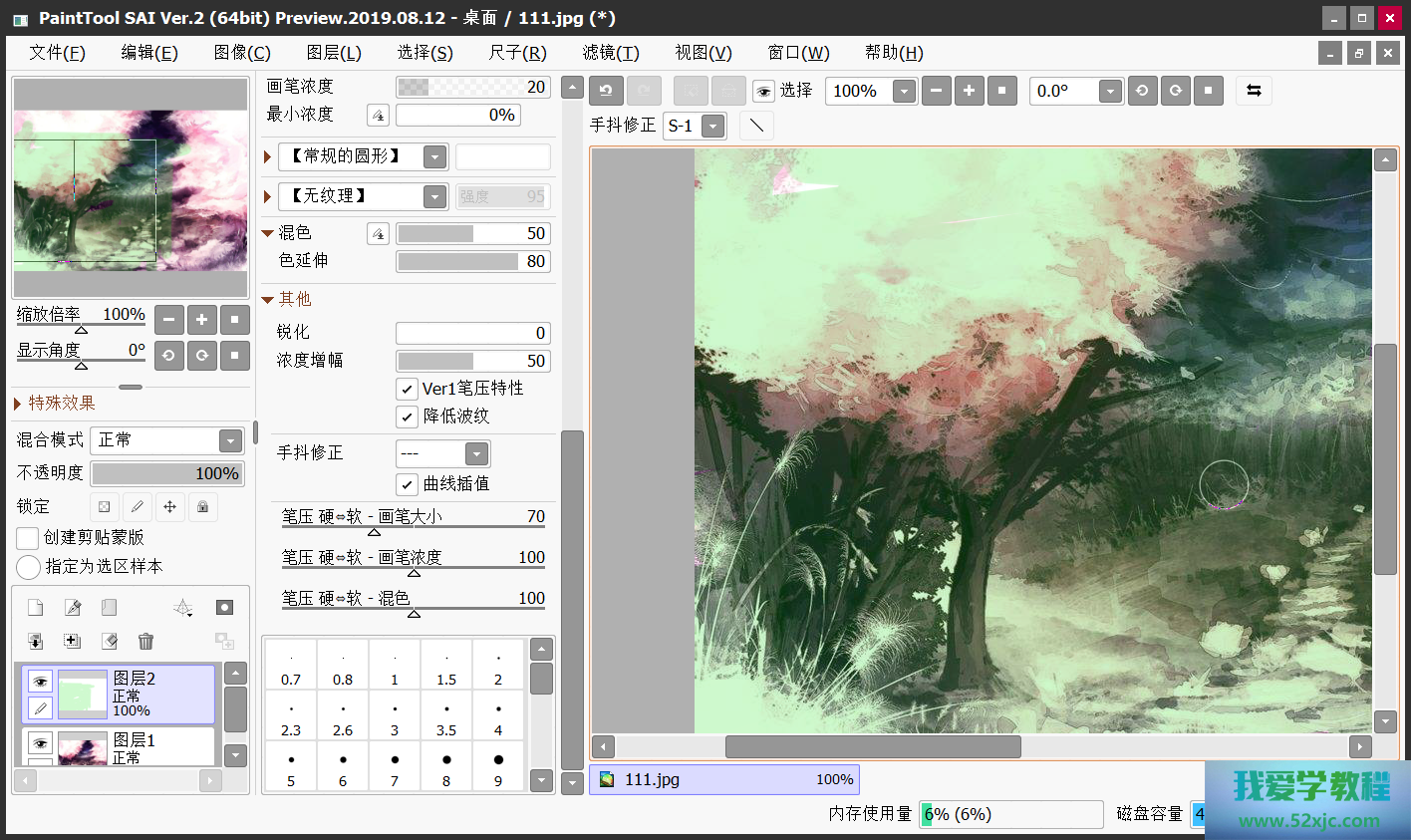Uncheck the Ver1笔压特性 checkbox
1411x840 pixels.
tap(407, 389)
